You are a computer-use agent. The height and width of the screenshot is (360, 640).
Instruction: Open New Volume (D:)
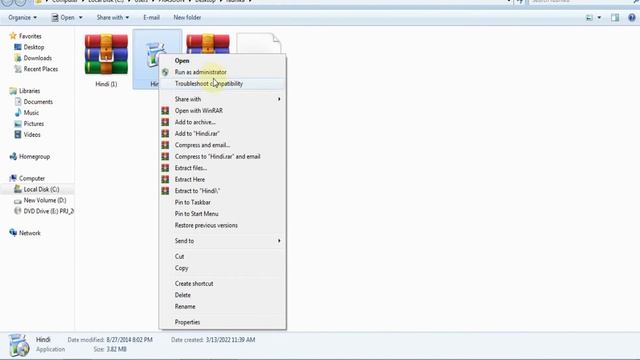point(45,200)
